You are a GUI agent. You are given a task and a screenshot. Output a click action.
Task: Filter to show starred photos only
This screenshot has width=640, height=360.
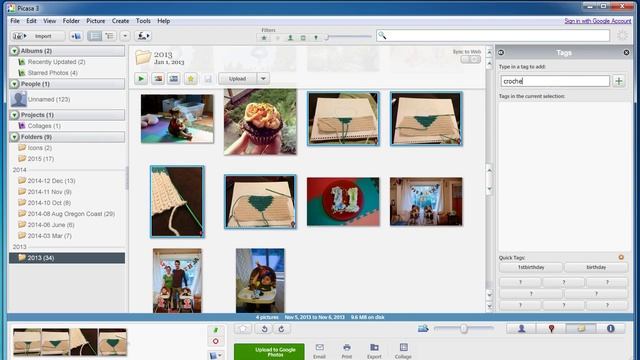click(264, 38)
